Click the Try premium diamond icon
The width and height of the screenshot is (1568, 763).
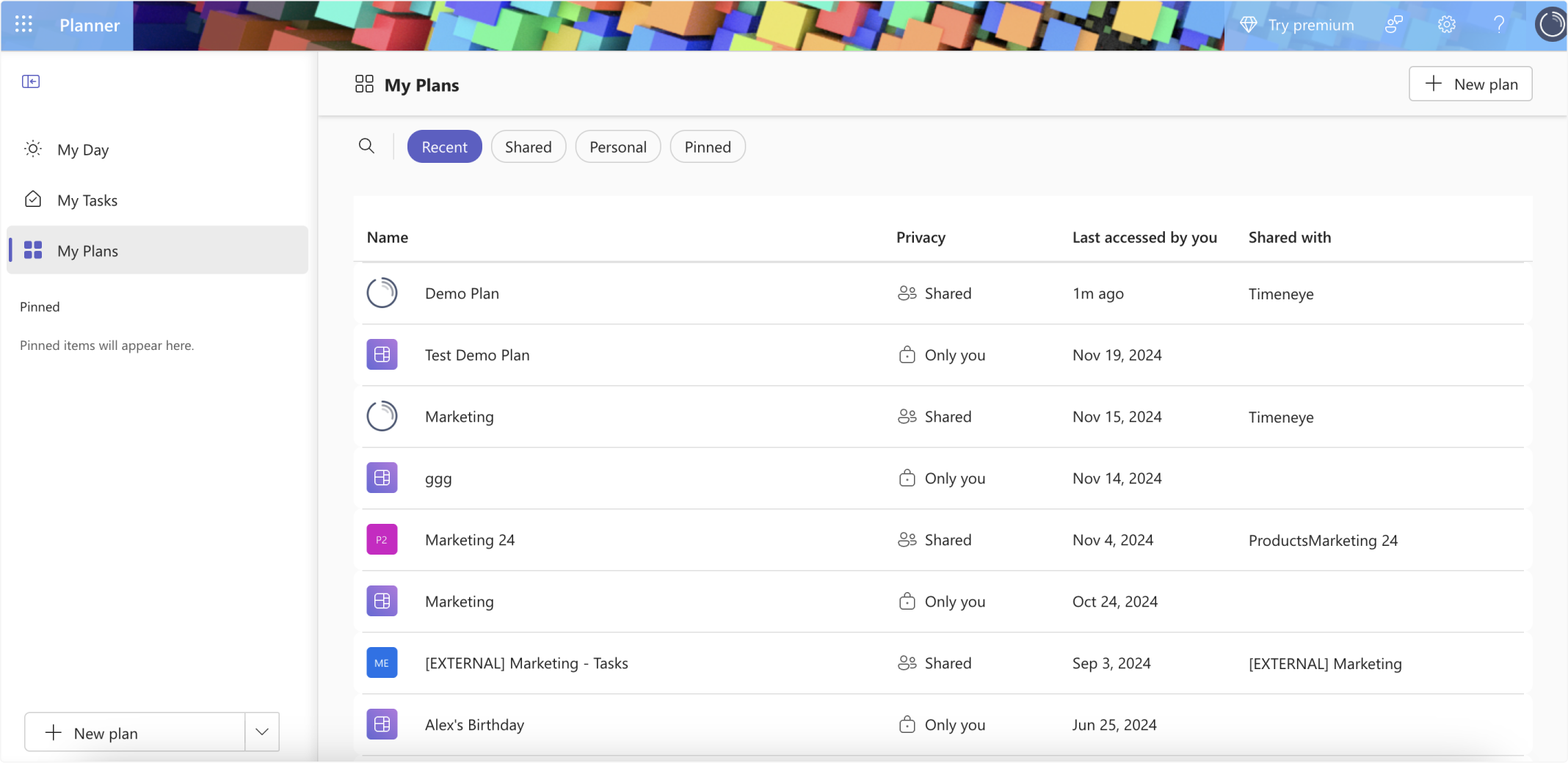point(1248,25)
